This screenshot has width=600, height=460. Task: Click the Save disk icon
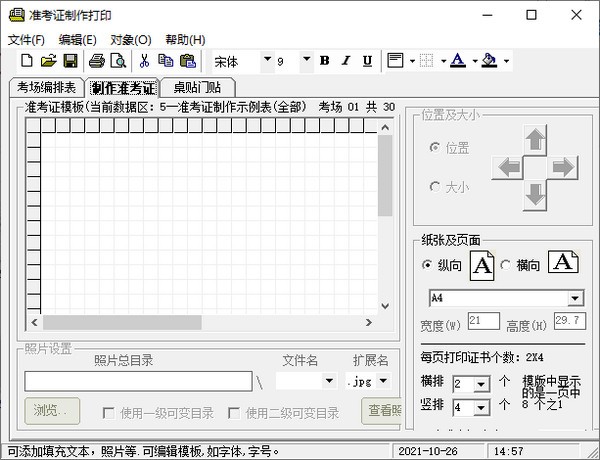tap(70, 61)
